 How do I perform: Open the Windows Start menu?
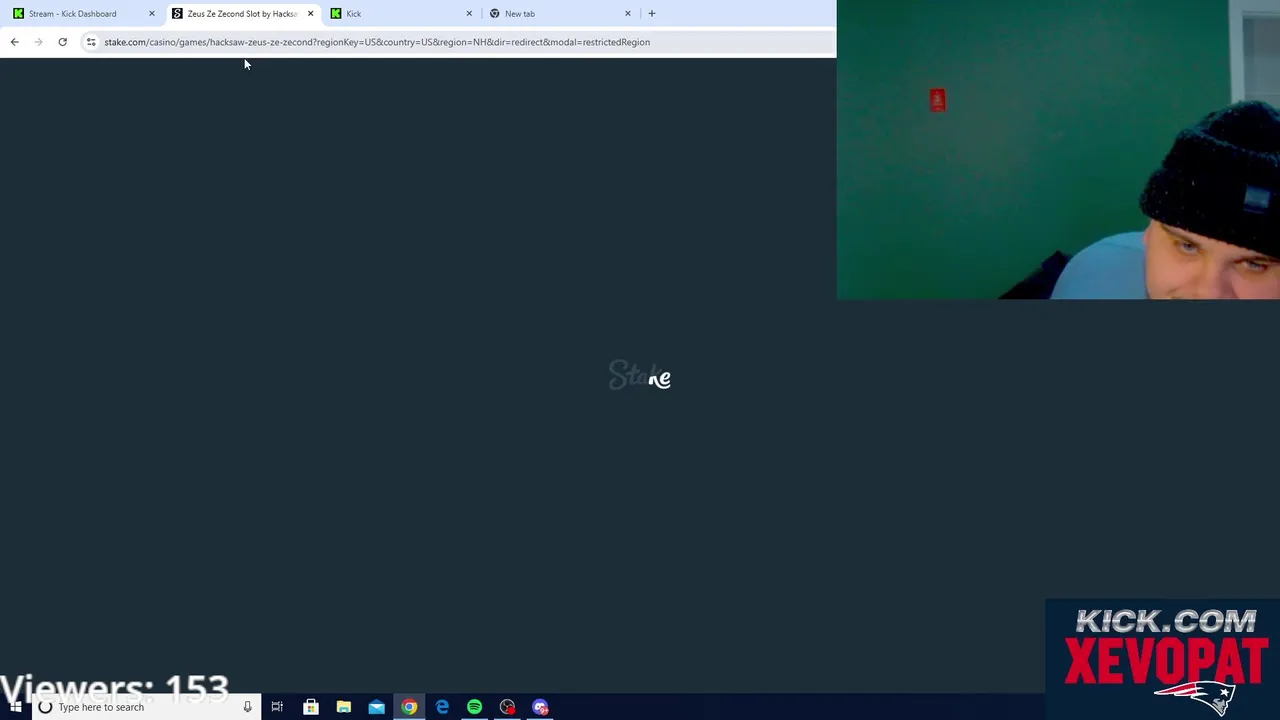tap(15, 707)
